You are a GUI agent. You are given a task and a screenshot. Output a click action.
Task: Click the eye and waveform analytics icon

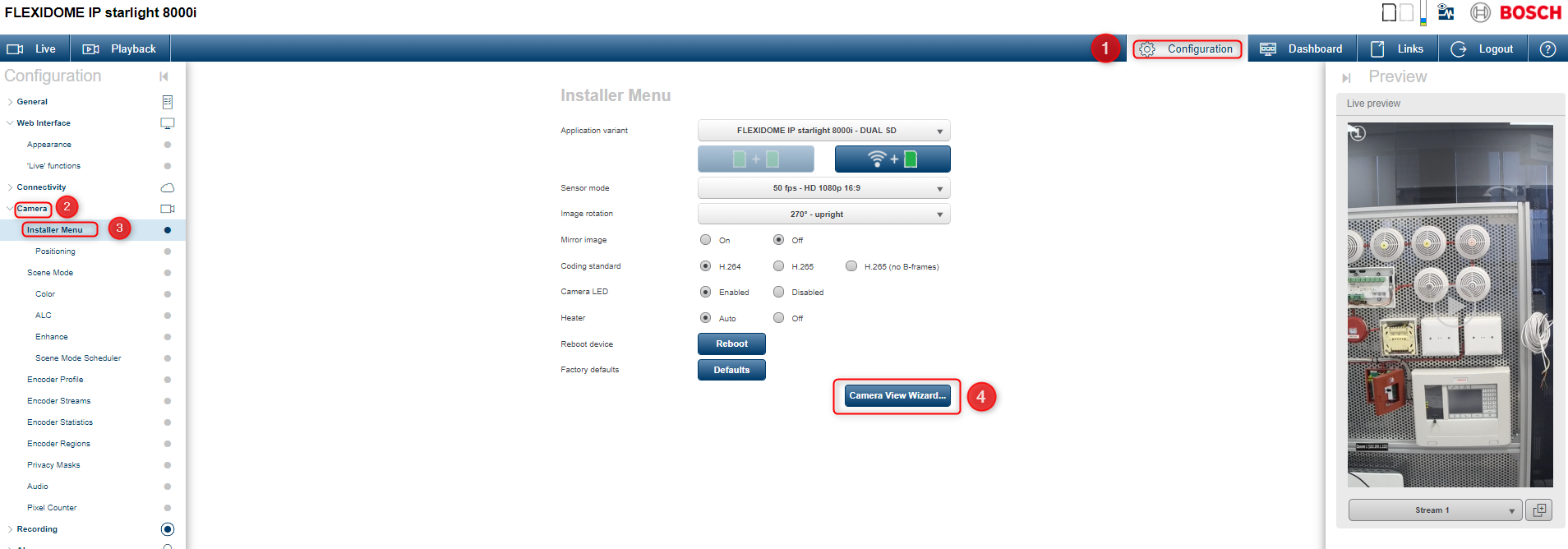point(1446,12)
